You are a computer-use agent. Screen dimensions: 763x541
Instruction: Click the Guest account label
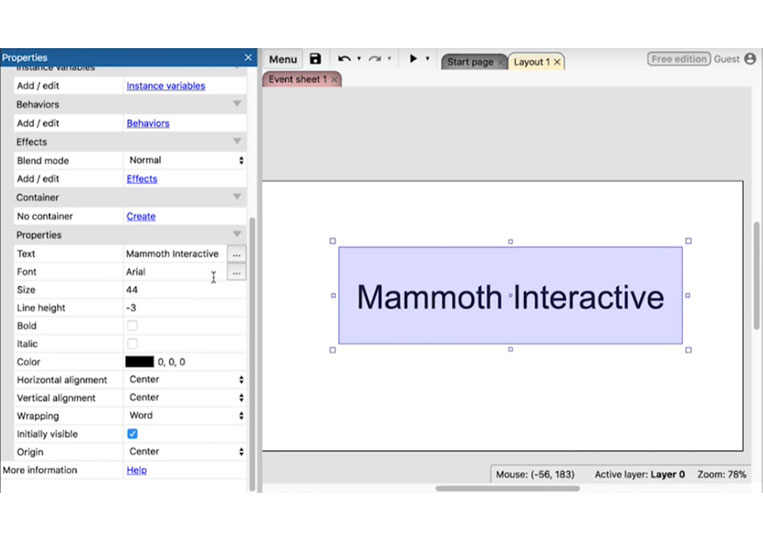[x=727, y=59]
